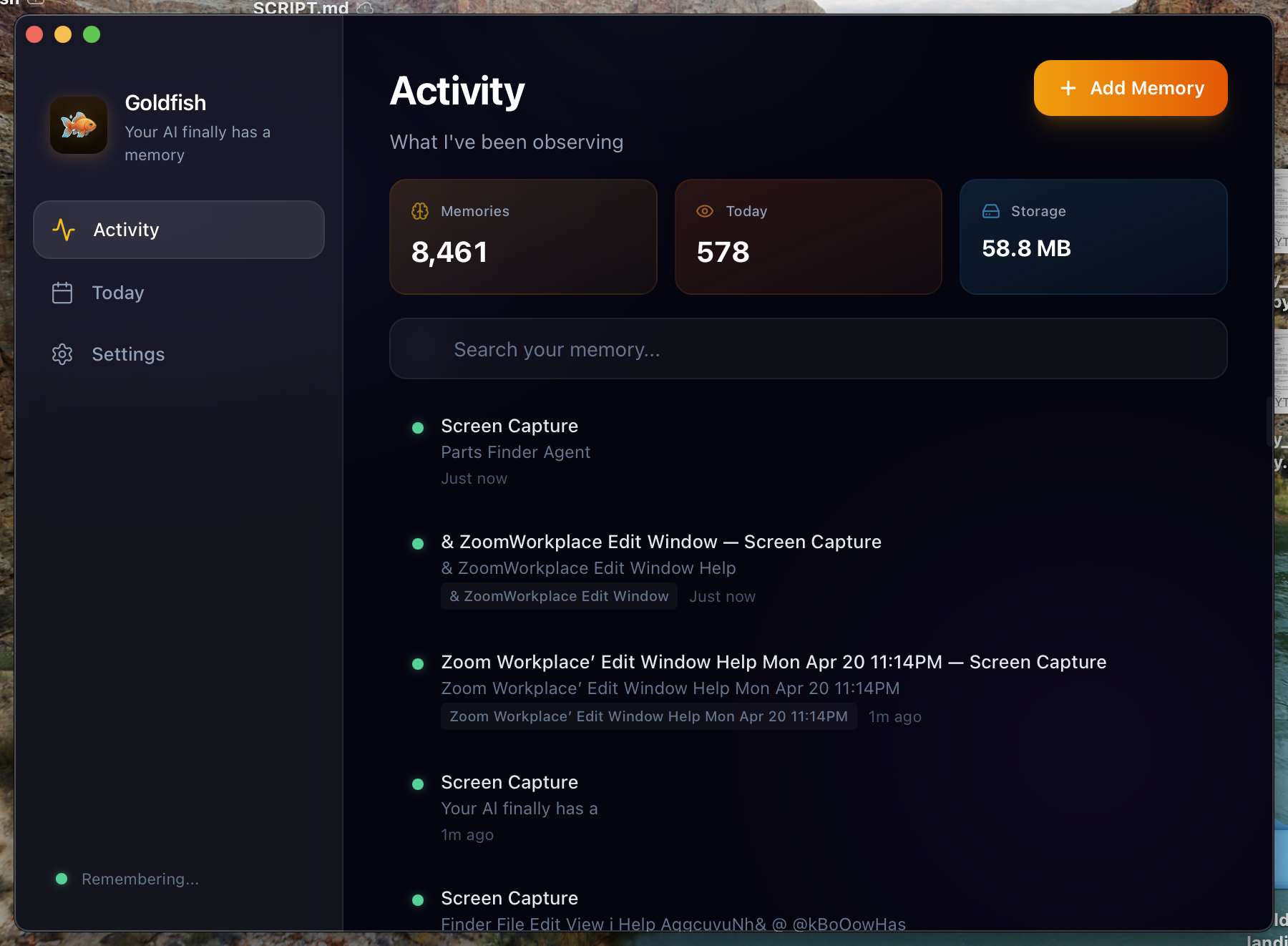Select the '& ZoomWorkplace Edit Window' tag chip

[559, 596]
